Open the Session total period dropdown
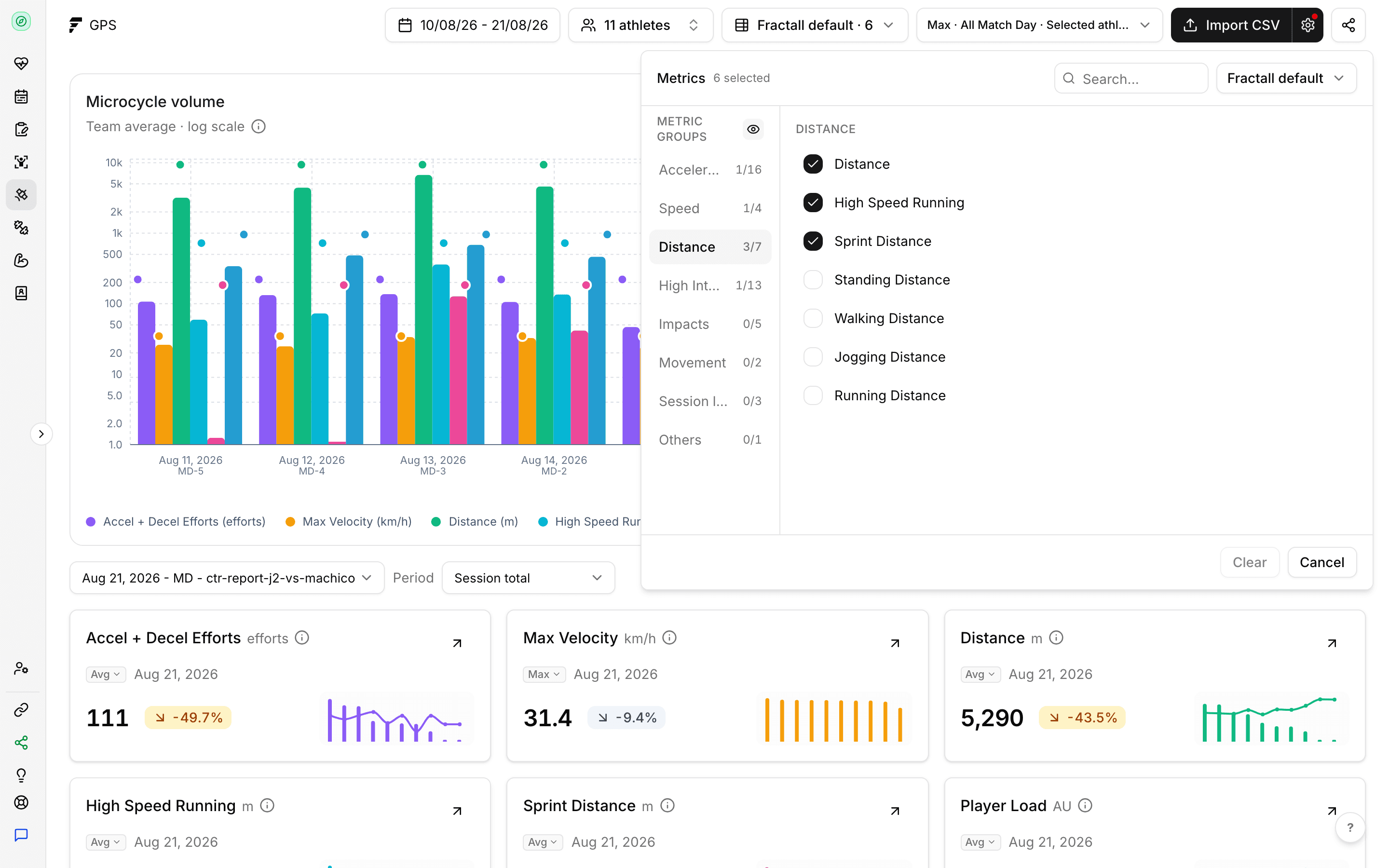The height and width of the screenshot is (868, 1389). click(528, 578)
